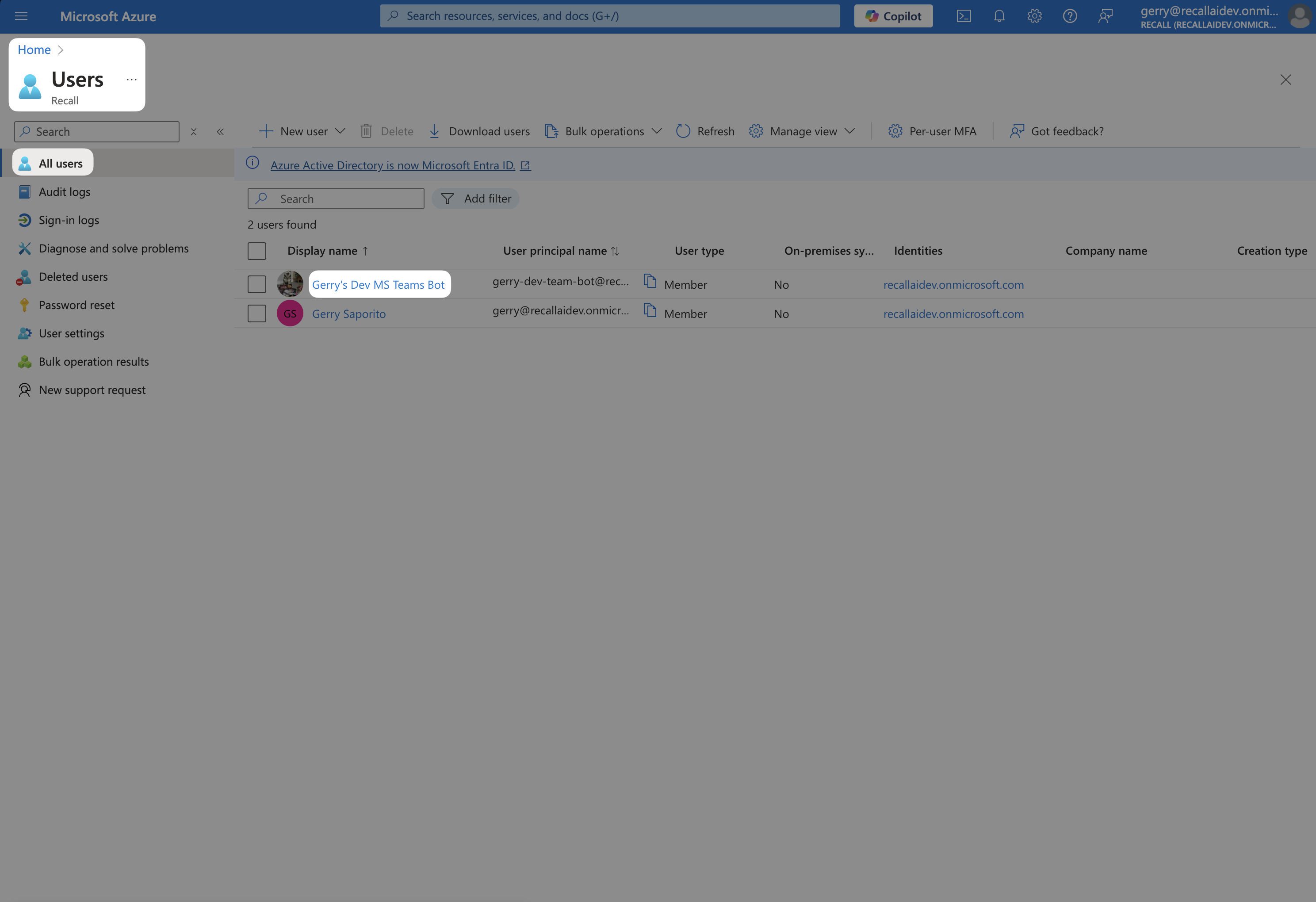Click the Gerry's Dev MS Teams Bot user row

(378, 284)
